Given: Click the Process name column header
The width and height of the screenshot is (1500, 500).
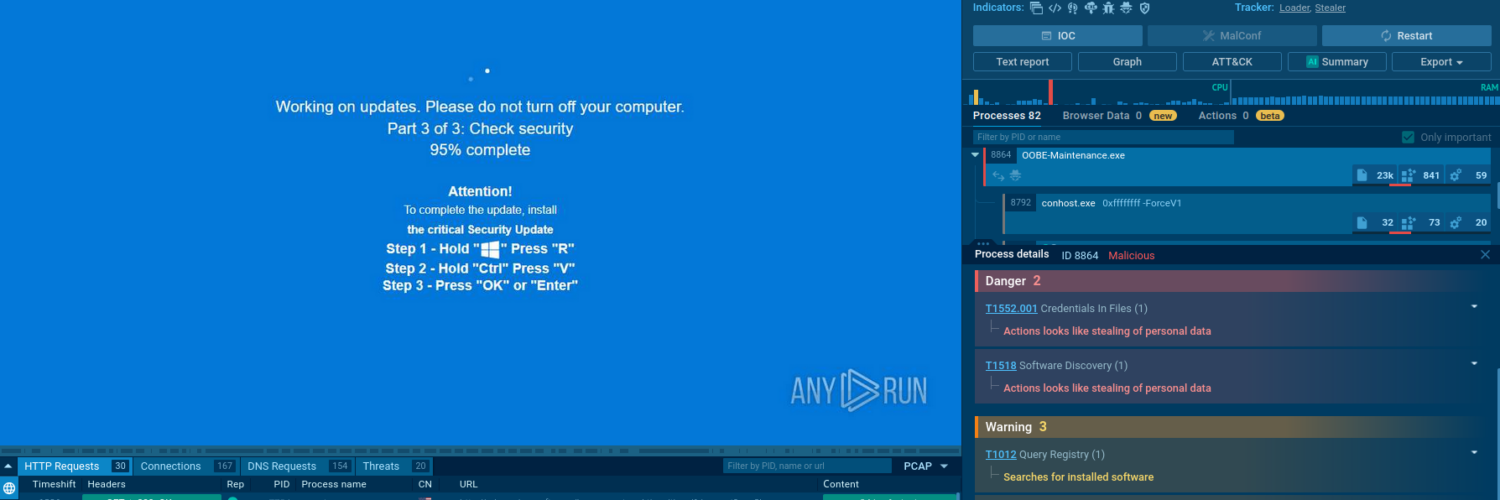Looking at the screenshot, I should point(334,484).
